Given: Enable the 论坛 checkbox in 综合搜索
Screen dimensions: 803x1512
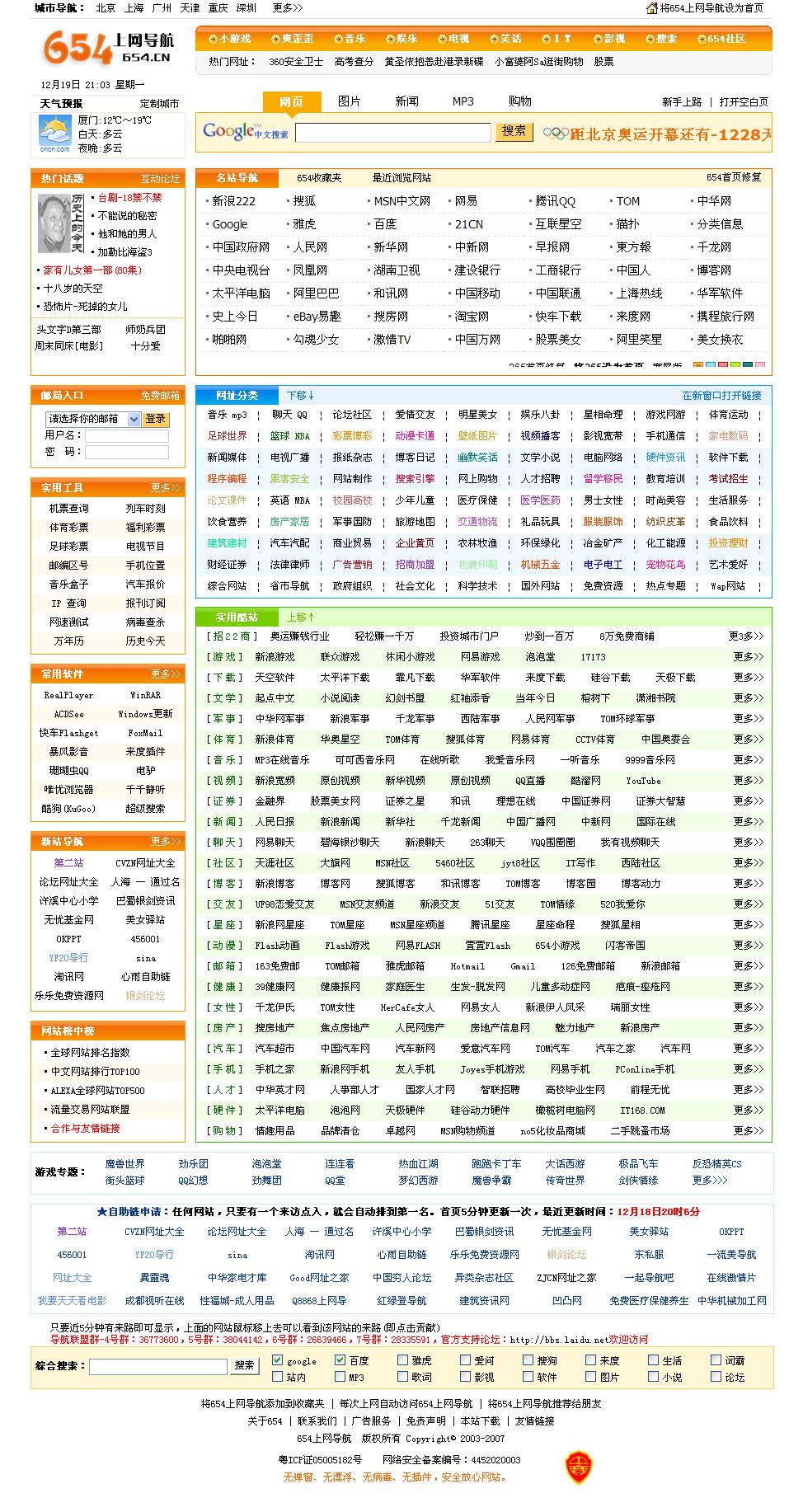Looking at the screenshot, I should (716, 1376).
